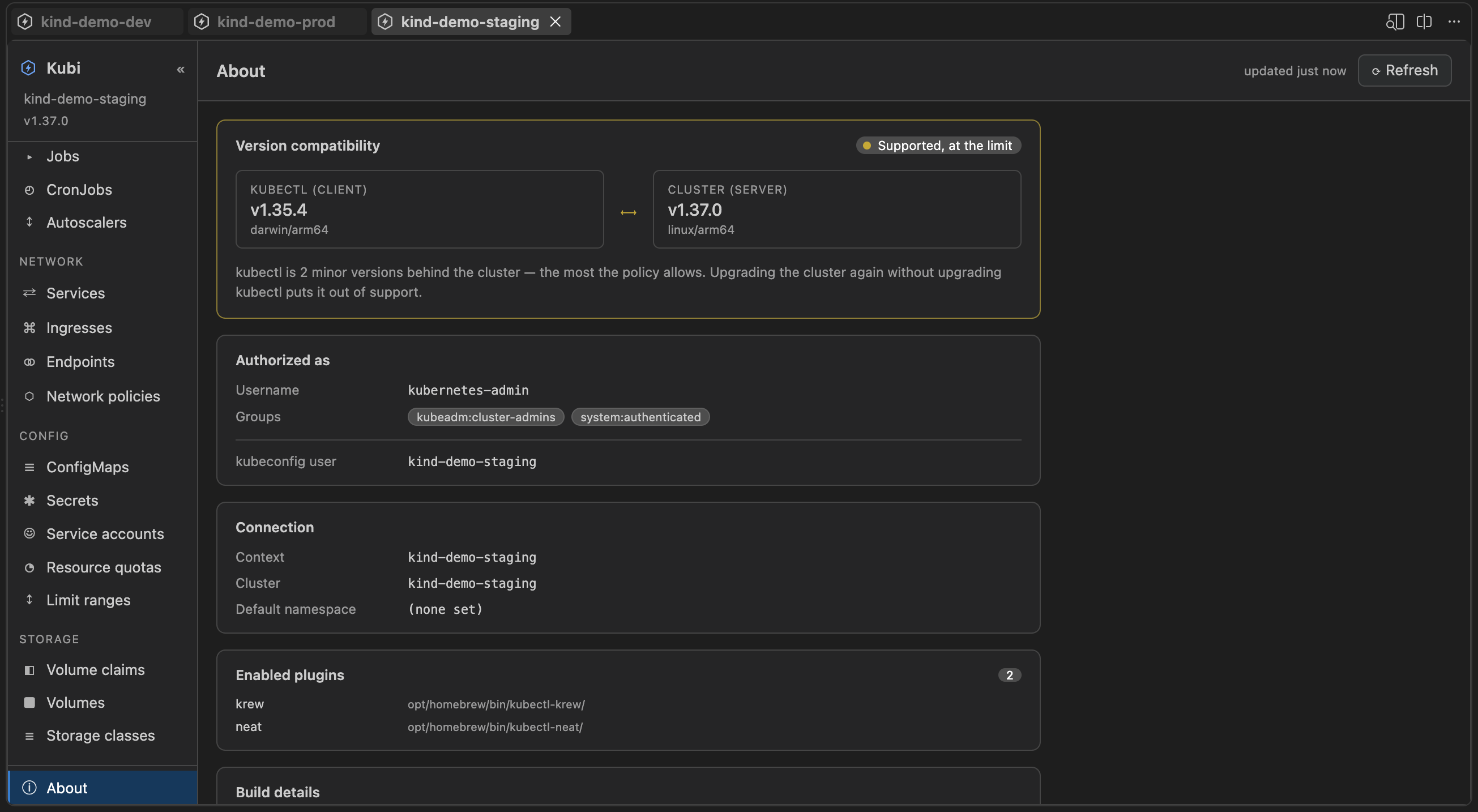1478x812 pixels.
Task: Click the kubeadm:cluster-admins group chip
Action: 485,417
